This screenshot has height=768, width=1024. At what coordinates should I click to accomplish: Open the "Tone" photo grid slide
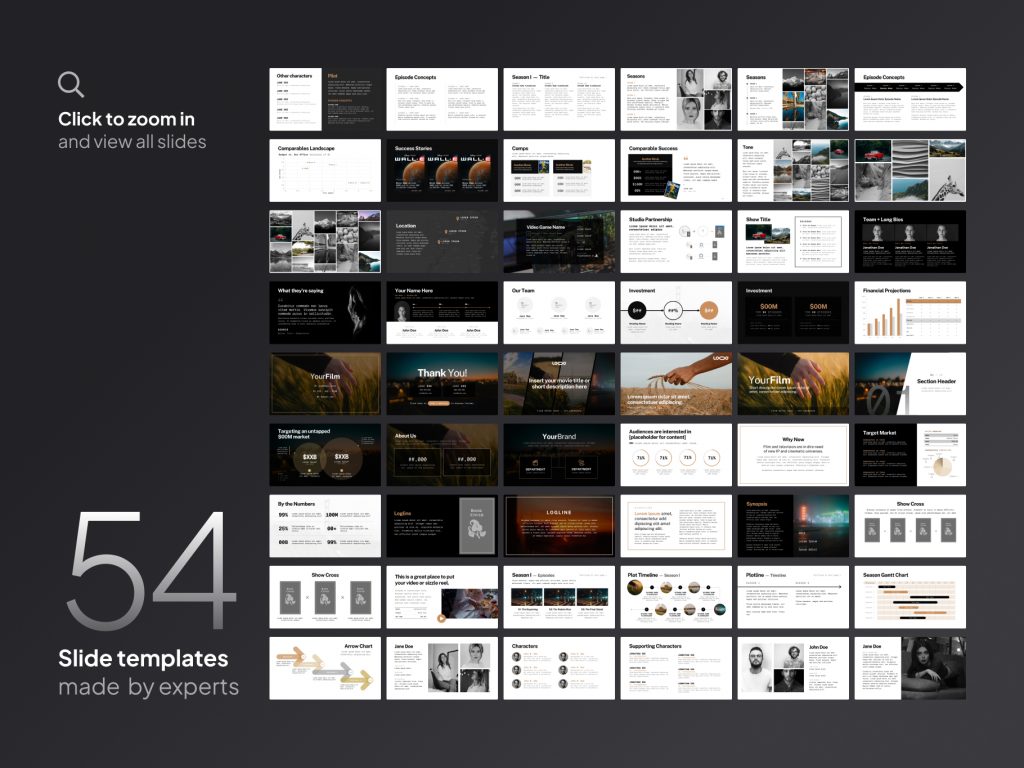coord(793,170)
